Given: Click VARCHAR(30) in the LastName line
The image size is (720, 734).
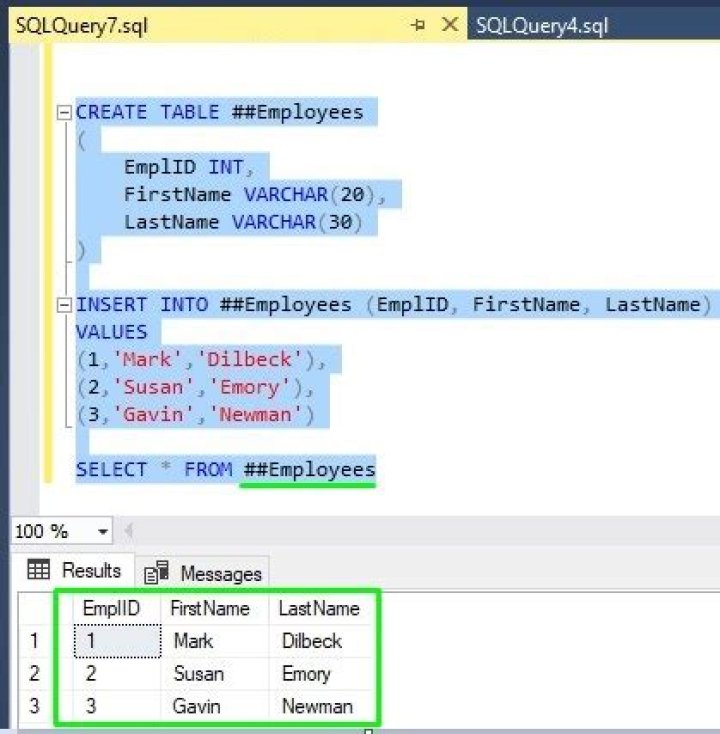Looking at the screenshot, I should tap(297, 222).
